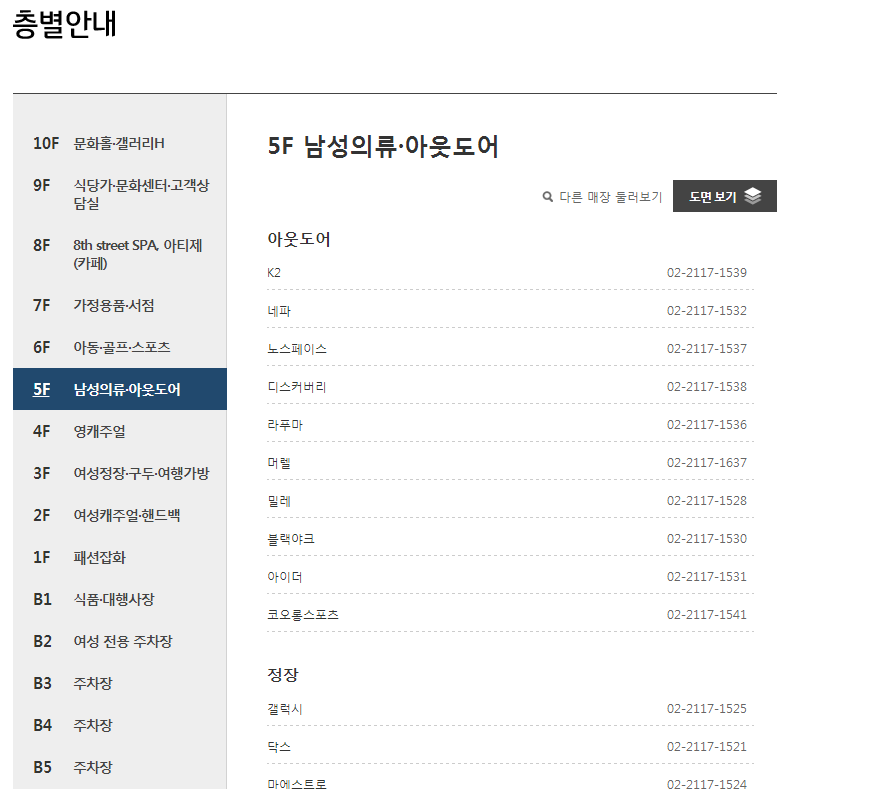Image resolution: width=888 pixels, height=789 pixels.
Task: Click the 라푸마 store name
Action: pos(285,424)
